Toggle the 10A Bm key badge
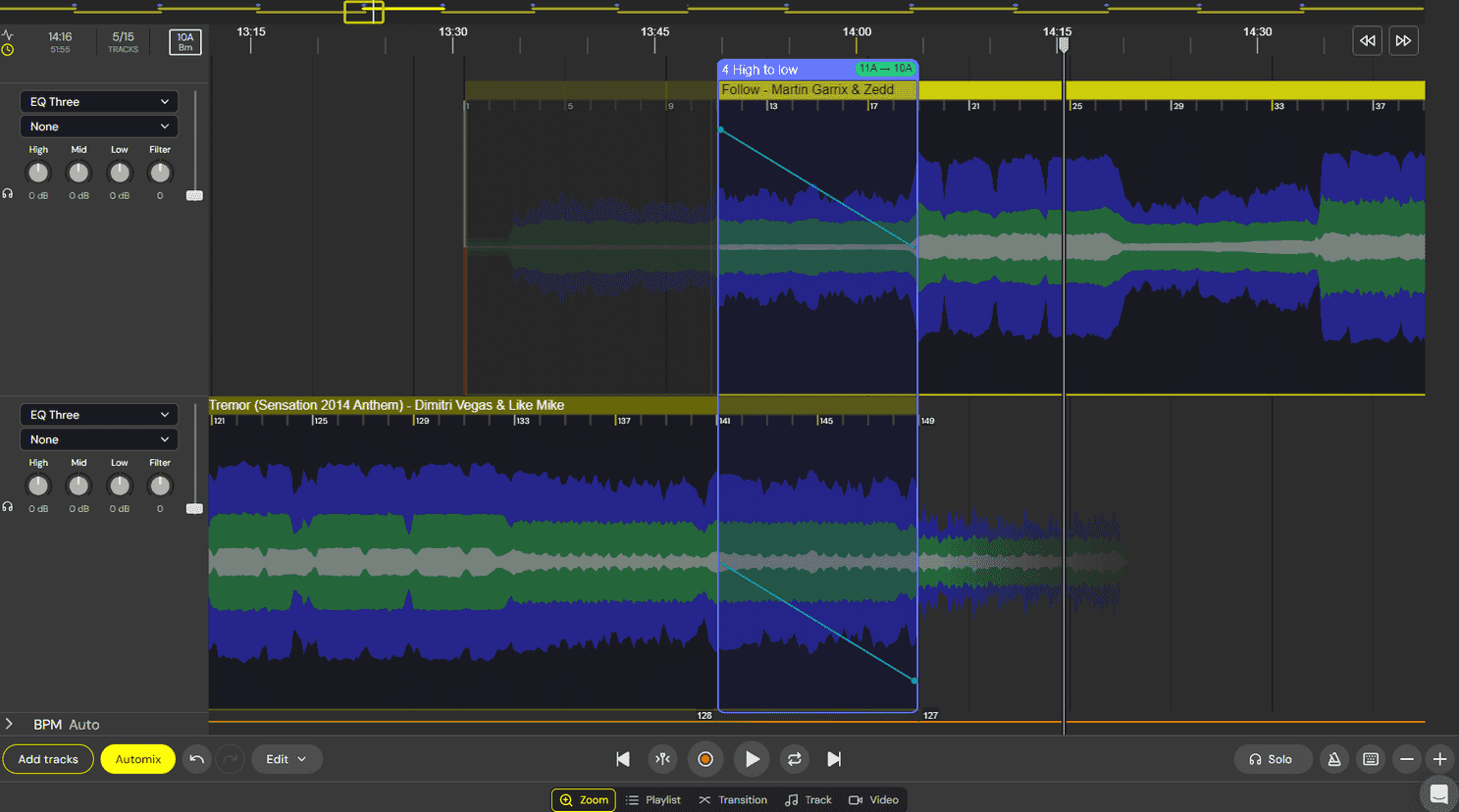This screenshot has width=1459, height=812. pos(184,40)
